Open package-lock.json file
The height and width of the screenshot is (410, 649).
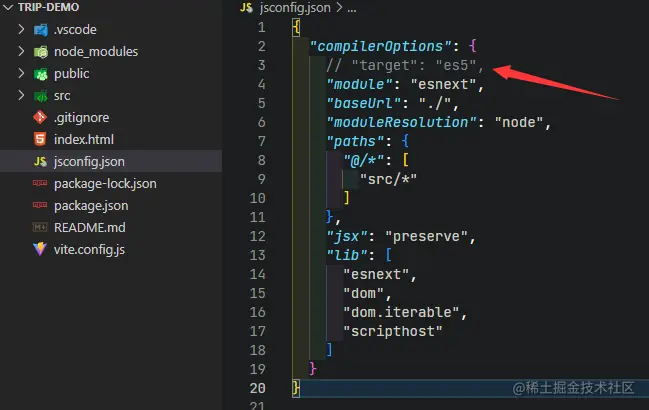click(106, 184)
